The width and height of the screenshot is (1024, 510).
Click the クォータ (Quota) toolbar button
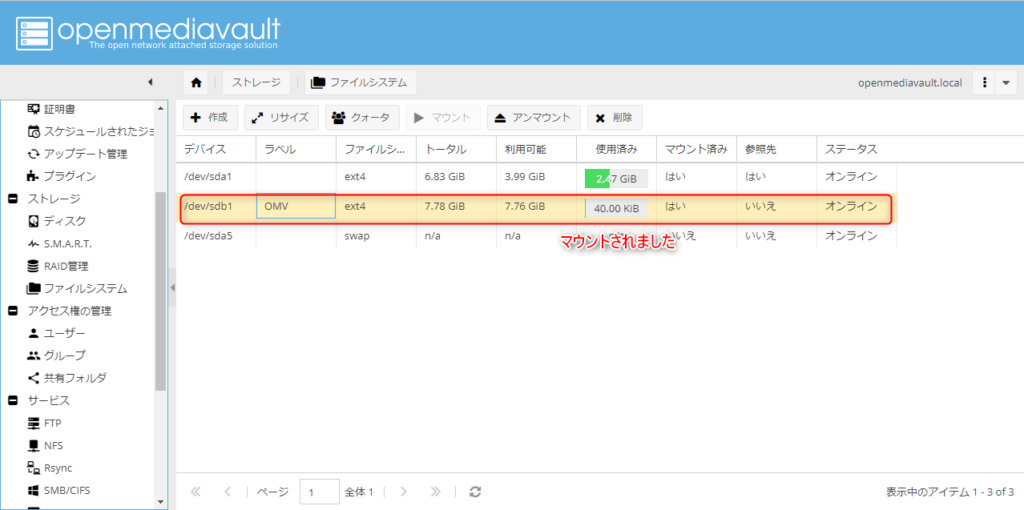click(363, 118)
